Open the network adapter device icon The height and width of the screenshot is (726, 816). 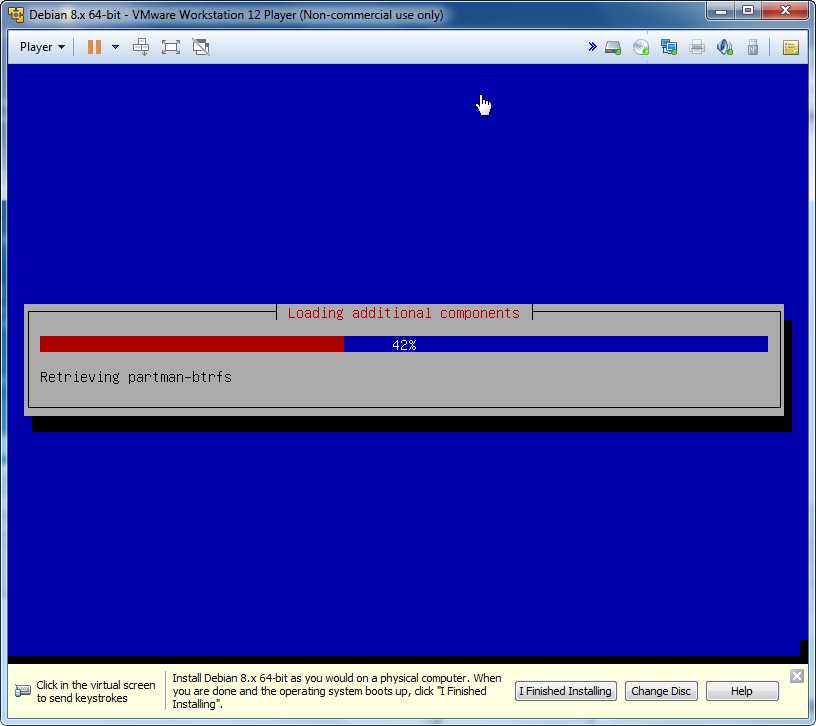pyautogui.click(x=669, y=47)
